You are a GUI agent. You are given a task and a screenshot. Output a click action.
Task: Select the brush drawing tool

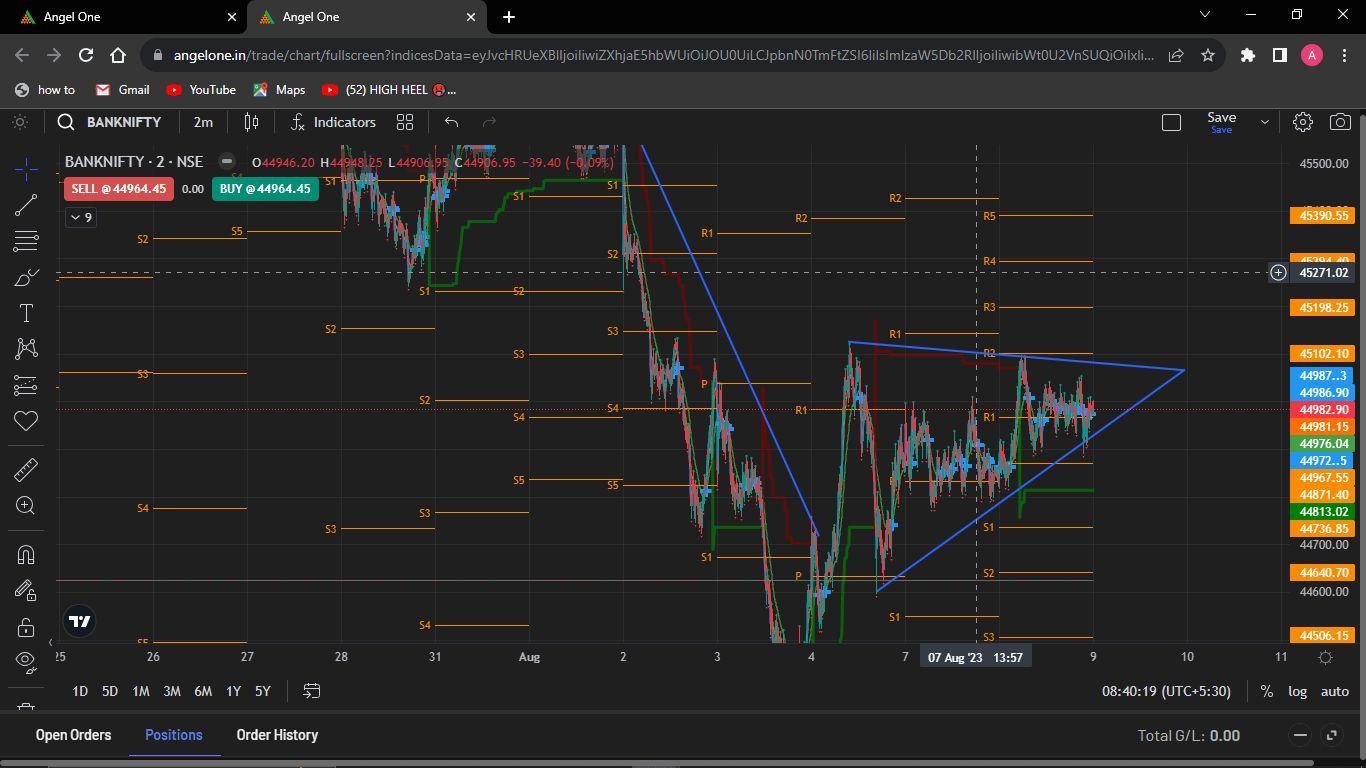tap(26, 277)
